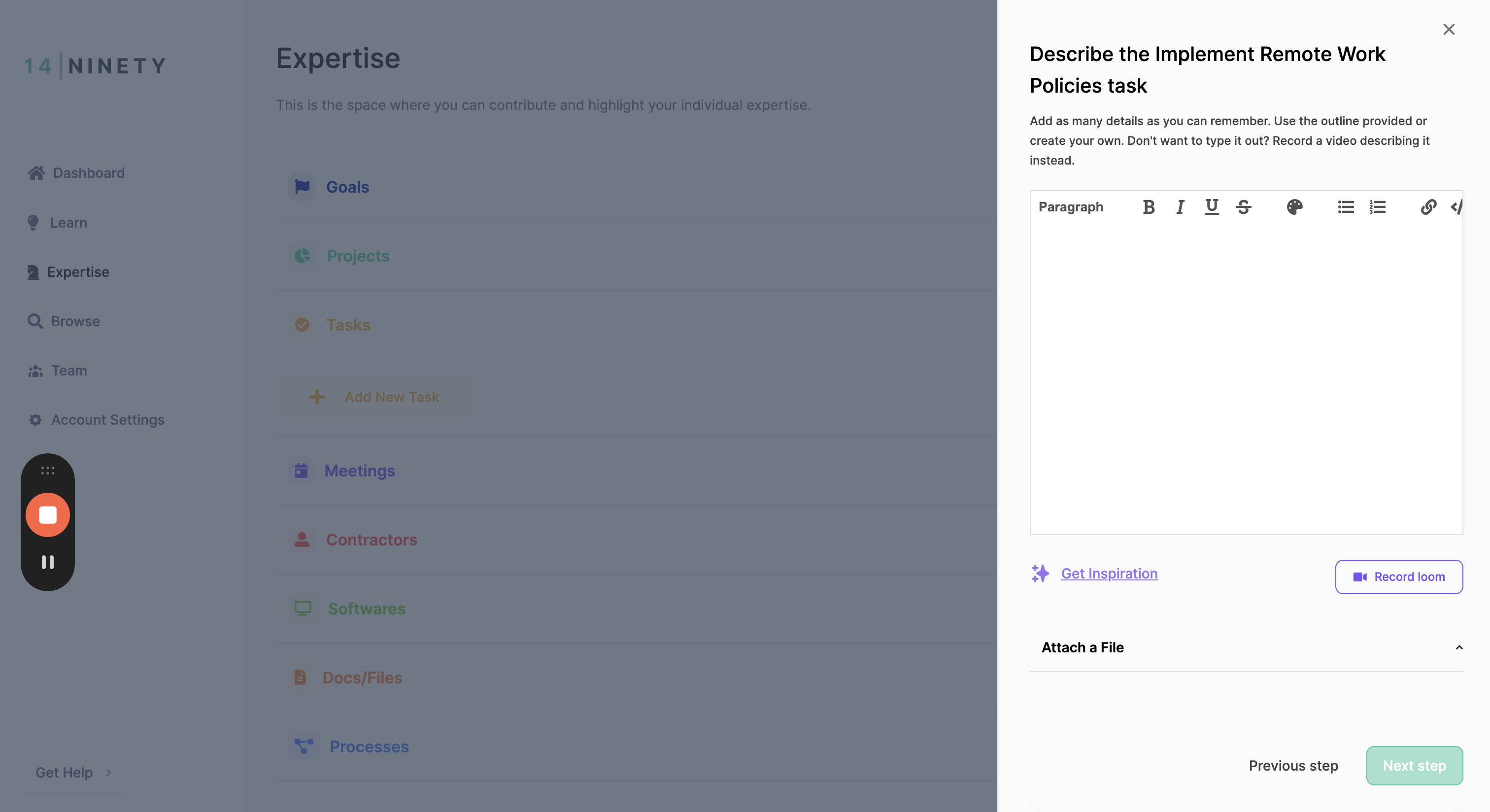Screen dimensions: 1490x812
Task: Click Add New Task
Action: point(373,397)
